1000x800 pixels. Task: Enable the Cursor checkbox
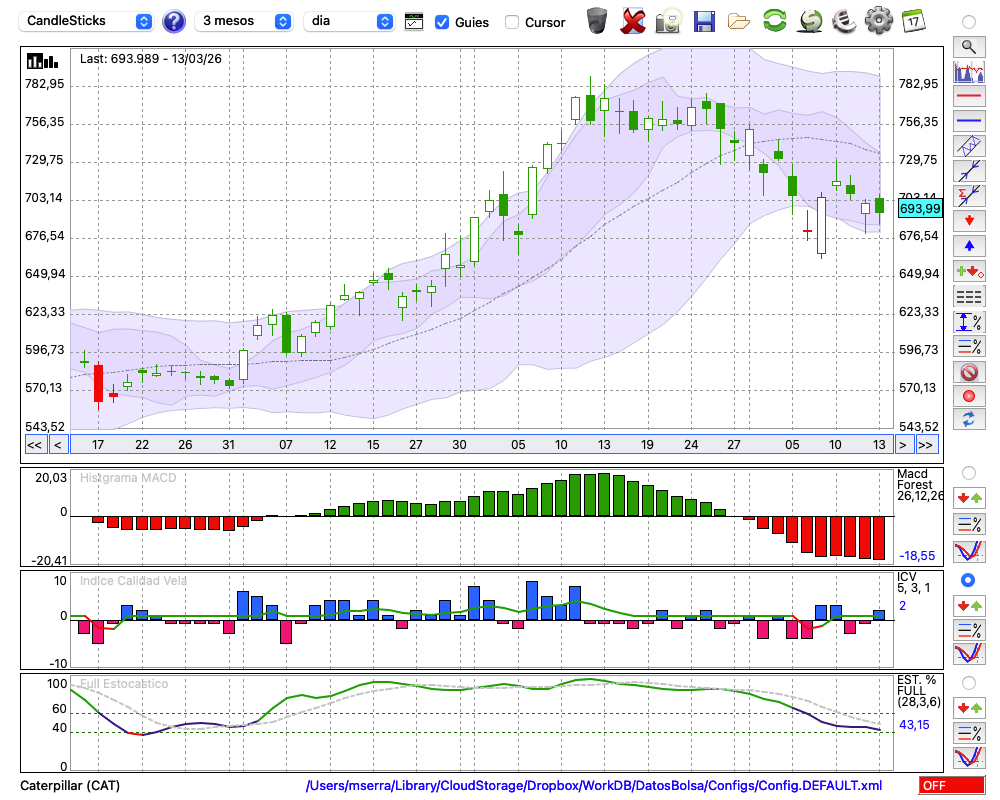[512, 22]
